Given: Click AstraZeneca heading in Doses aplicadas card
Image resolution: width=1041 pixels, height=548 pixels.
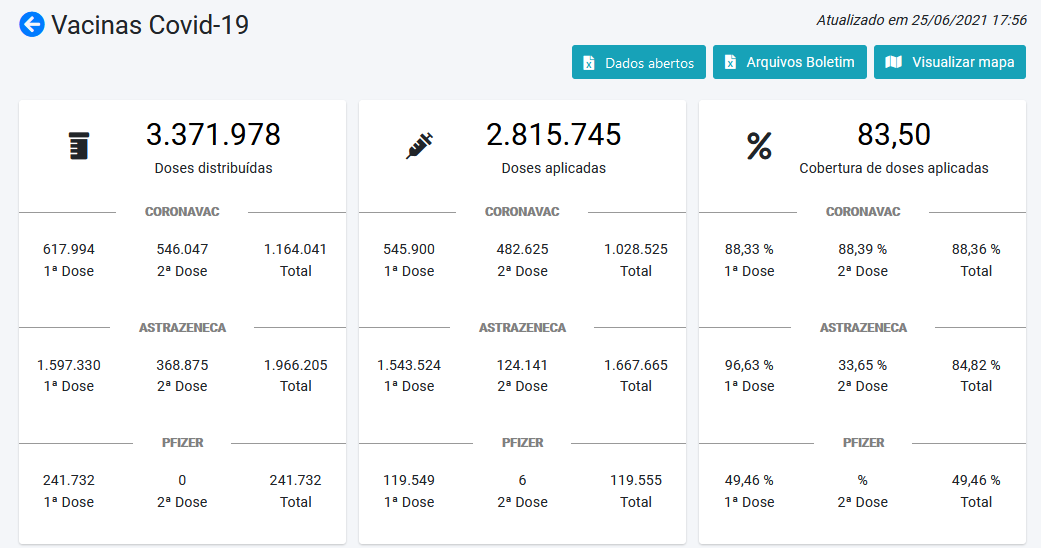Looking at the screenshot, I should [522, 328].
